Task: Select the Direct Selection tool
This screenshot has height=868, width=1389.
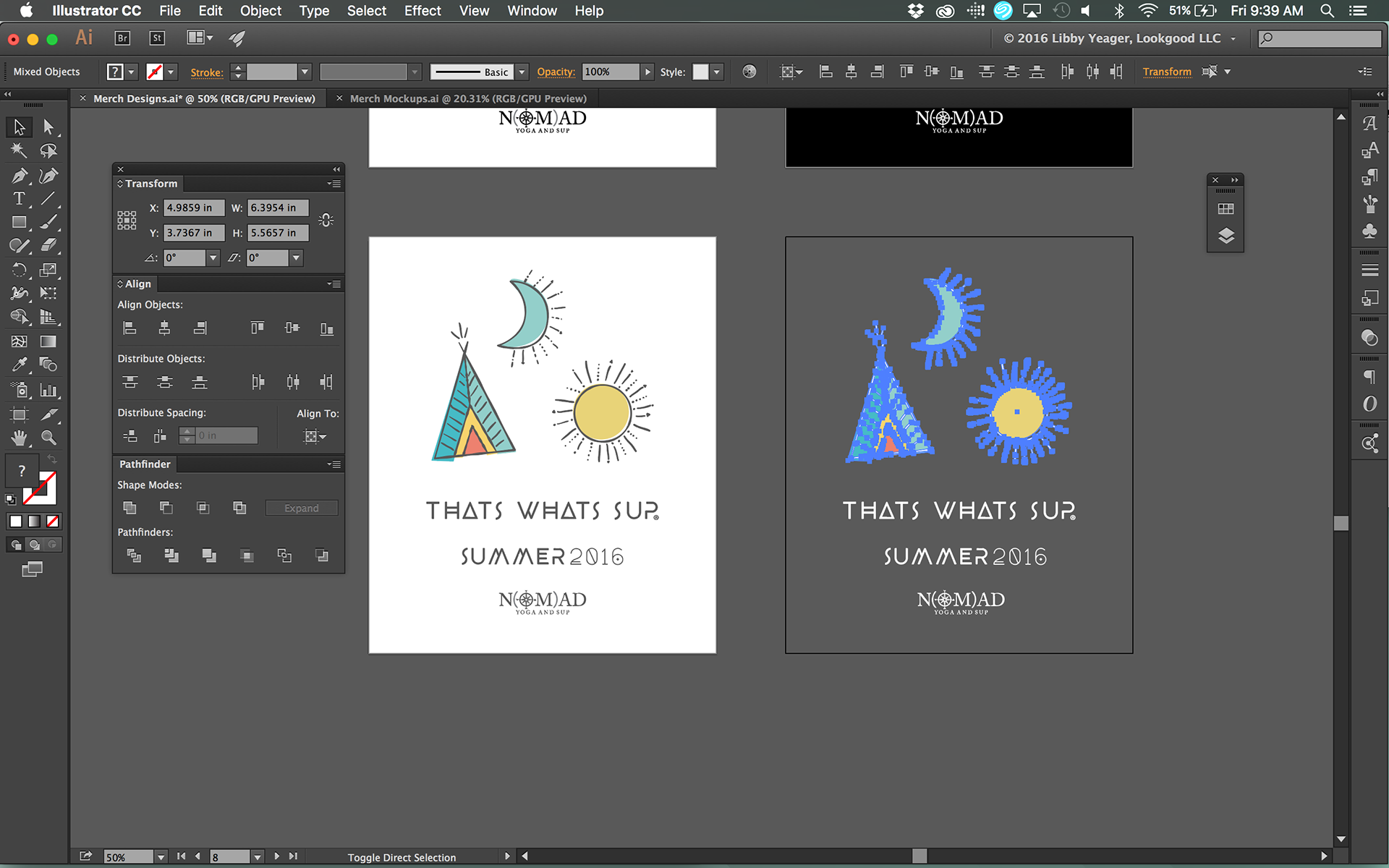Action: click(x=48, y=127)
